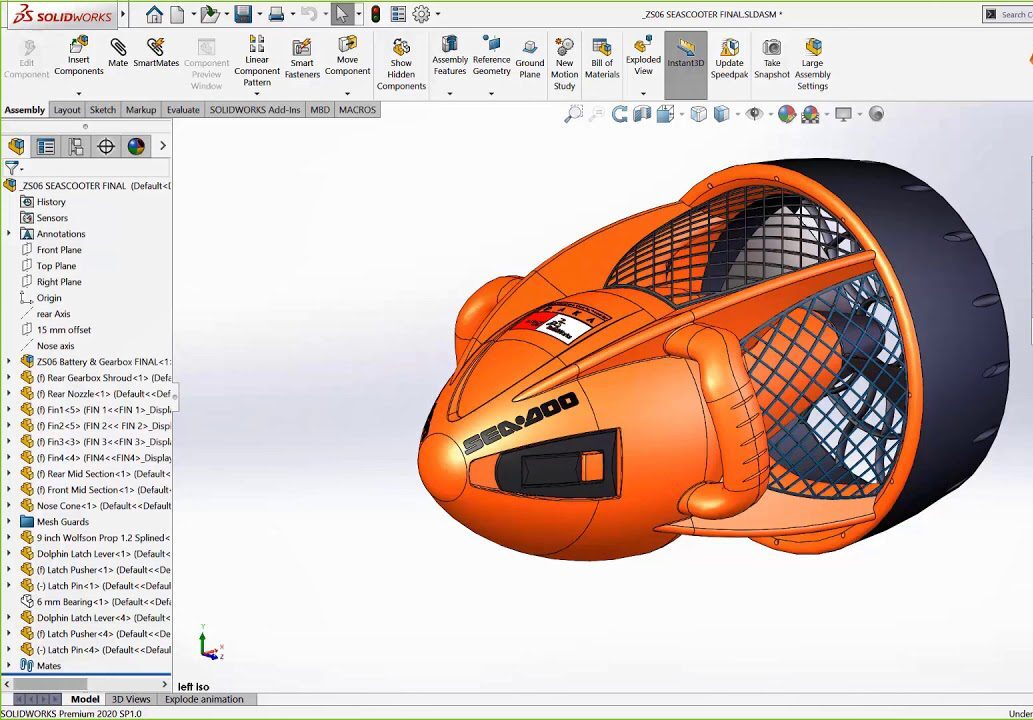
Task: Select the Mate tool
Action: (x=118, y=52)
